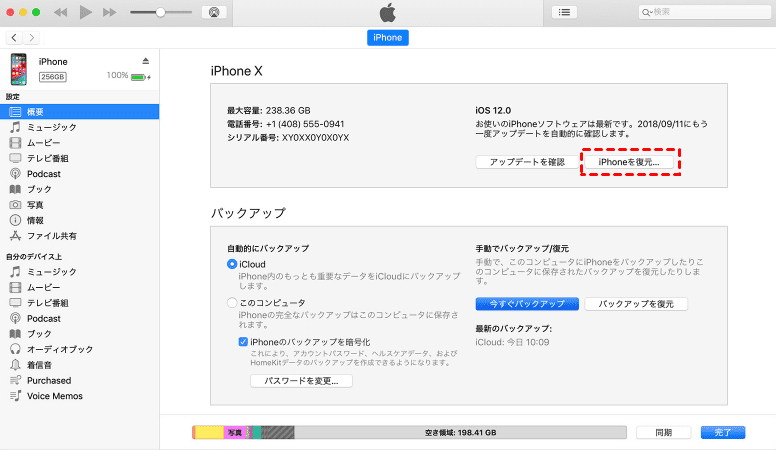Click the forward navigation chevron
This screenshot has width=776, height=450.
click(x=31, y=37)
